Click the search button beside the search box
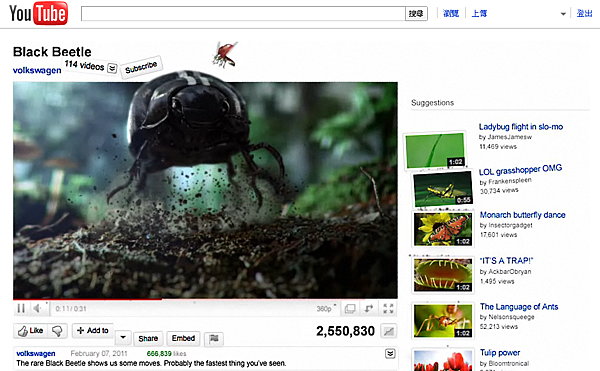The width and height of the screenshot is (600, 371). point(416,14)
